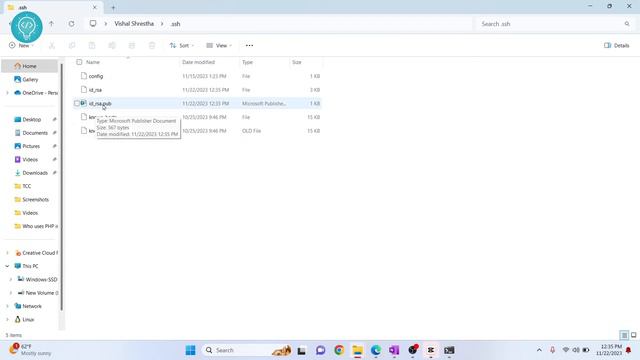Image resolution: width=640 pixels, height=360 pixels.
Task: Click the Share icon in toolbar
Action: click(132, 45)
